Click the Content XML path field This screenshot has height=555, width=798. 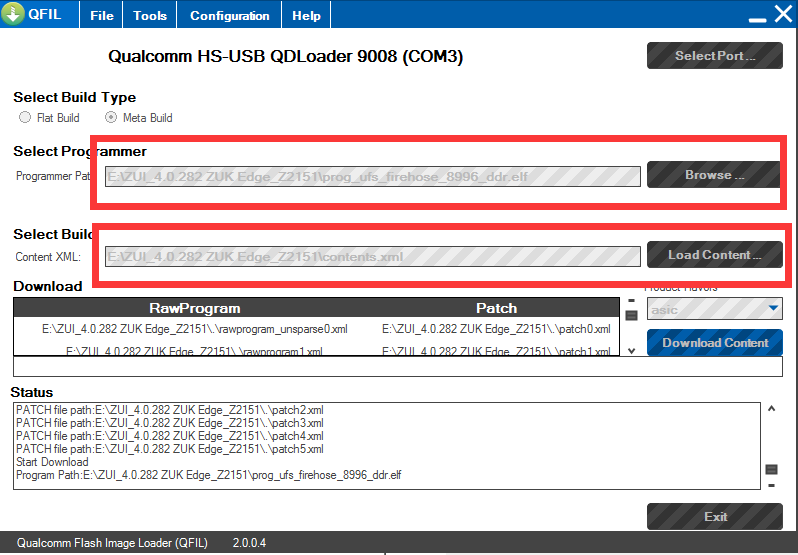click(373, 256)
